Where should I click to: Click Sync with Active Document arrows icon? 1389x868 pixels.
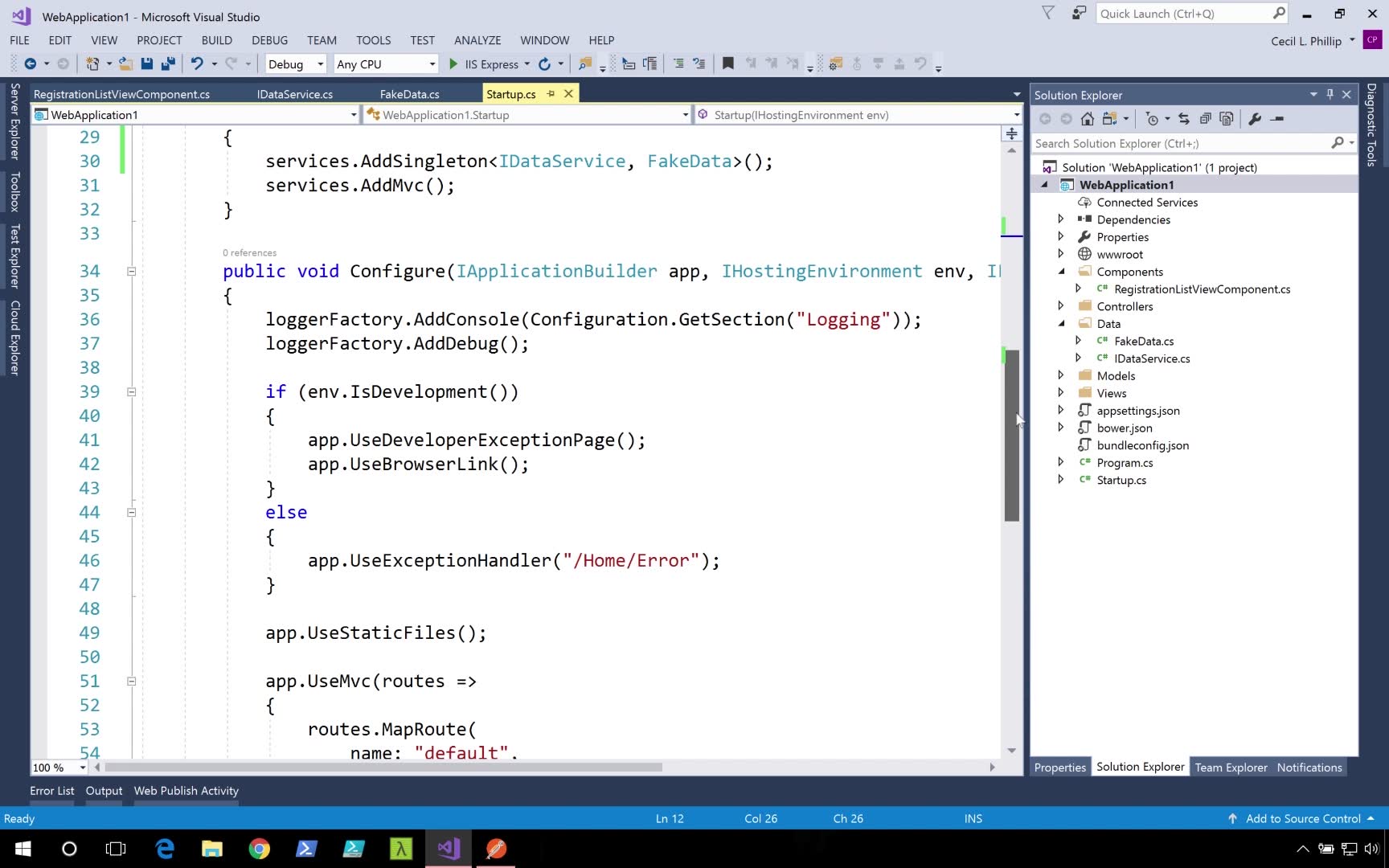click(x=1184, y=119)
